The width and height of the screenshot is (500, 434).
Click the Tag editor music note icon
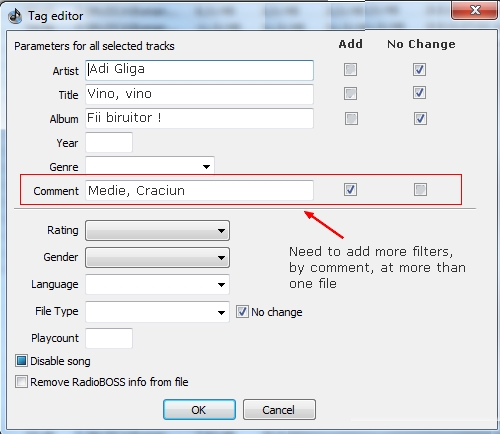[15, 16]
